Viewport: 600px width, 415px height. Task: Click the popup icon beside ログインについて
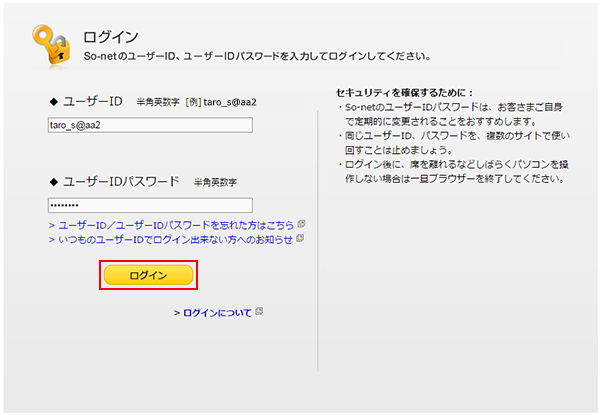pos(259,312)
